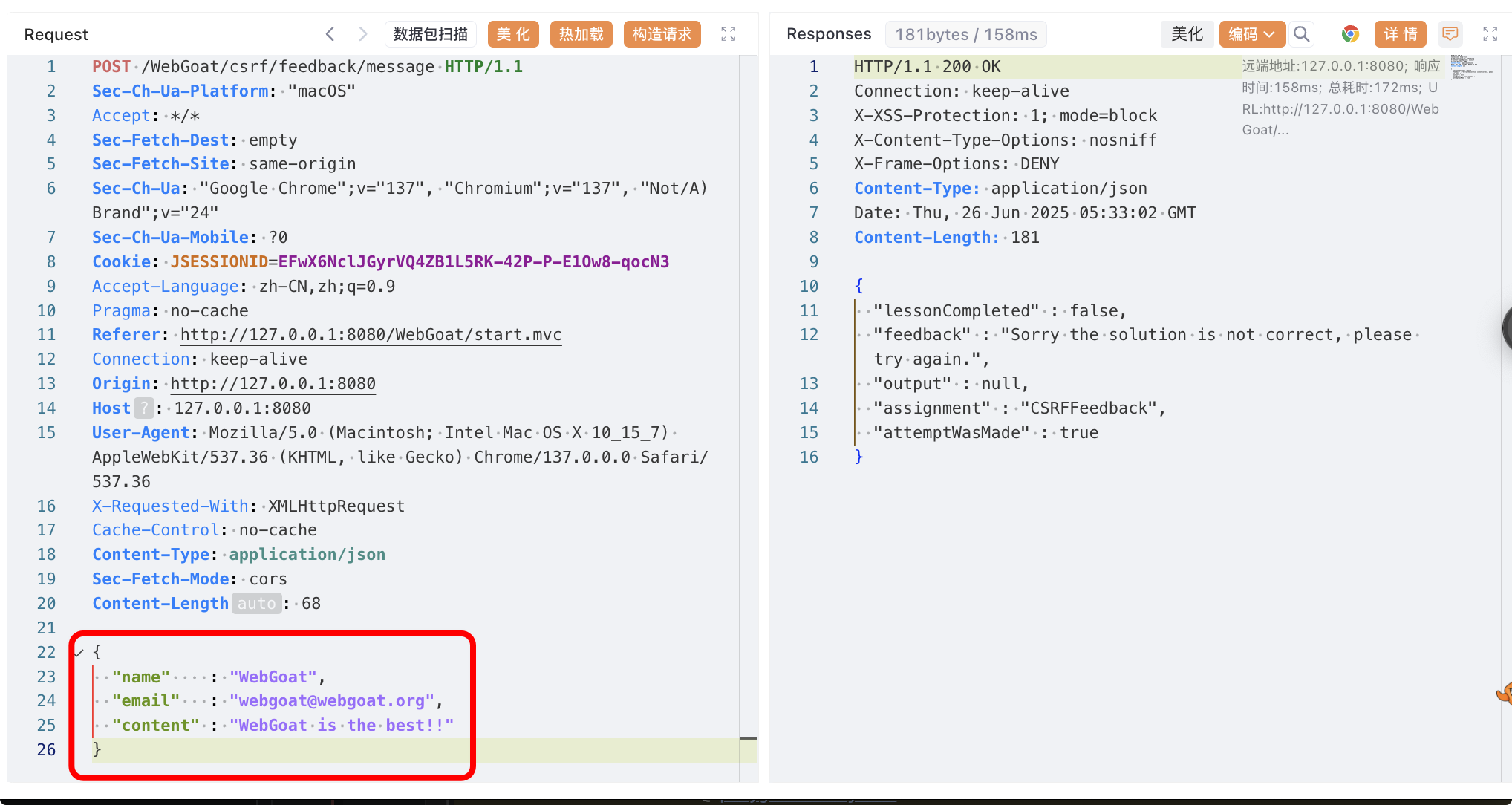The height and width of the screenshot is (805, 1512).
Task: Open the response in Chrome browser
Action: click(1350, 34)
